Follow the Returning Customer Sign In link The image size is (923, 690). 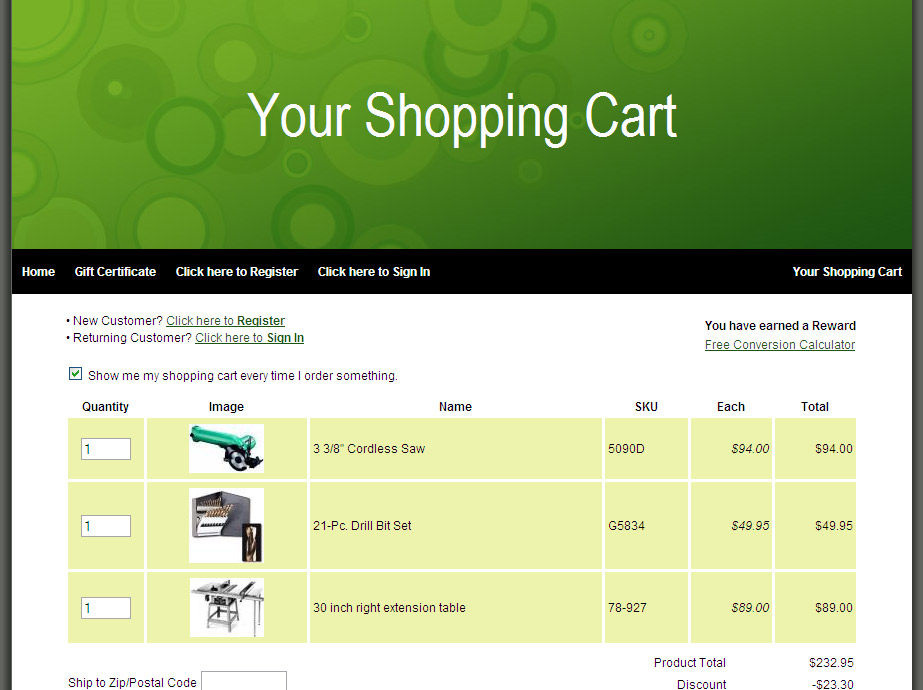pyautogui.click(x=249, y=338)
